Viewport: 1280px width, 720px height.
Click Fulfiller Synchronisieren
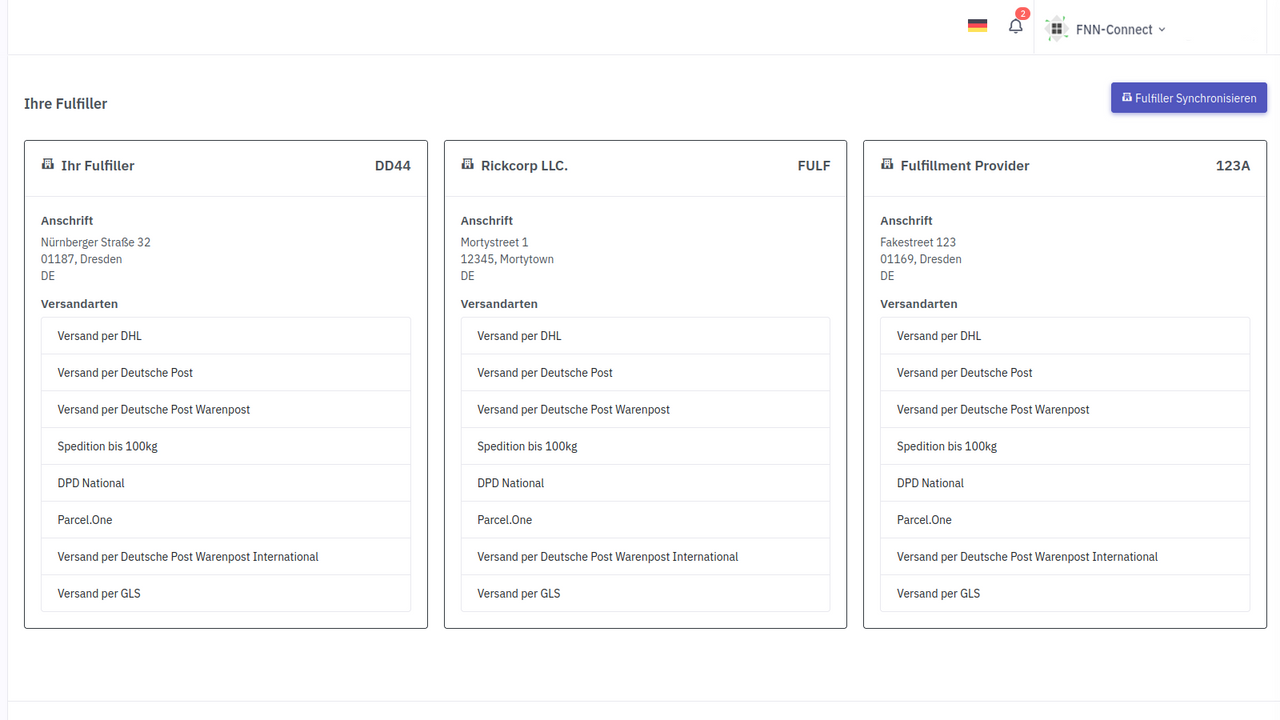1188,97
